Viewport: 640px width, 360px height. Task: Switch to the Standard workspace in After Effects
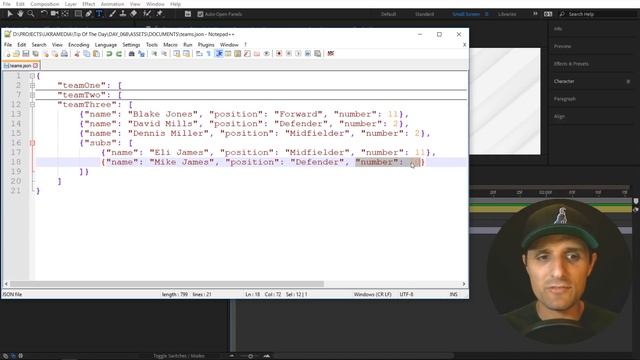[424, 14]
